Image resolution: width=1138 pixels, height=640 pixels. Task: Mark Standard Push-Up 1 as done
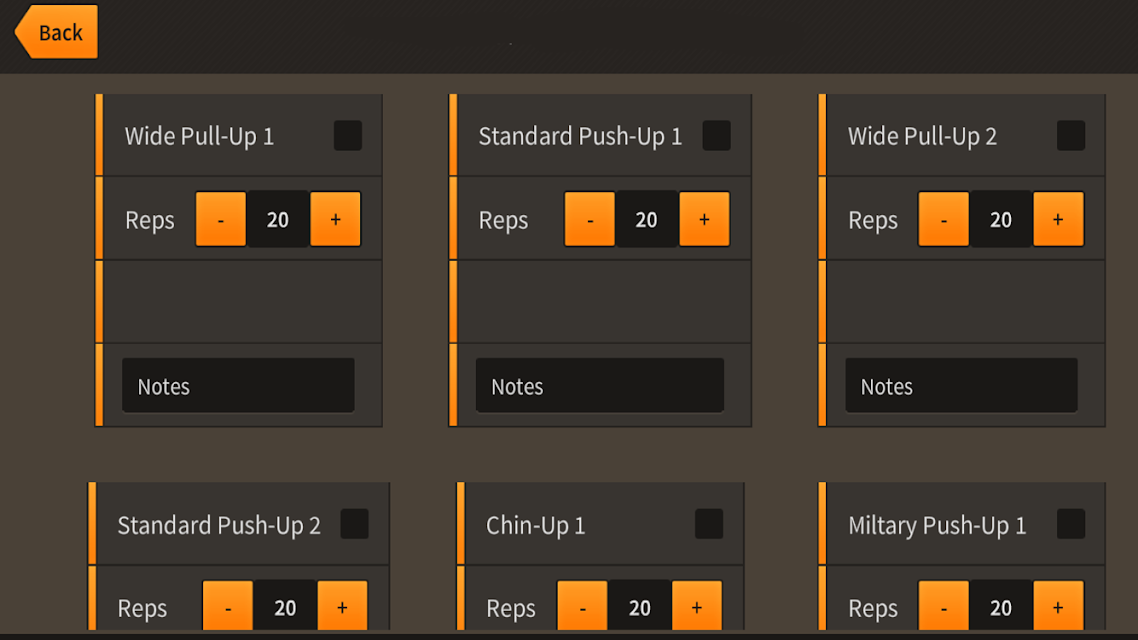(716, 136)
